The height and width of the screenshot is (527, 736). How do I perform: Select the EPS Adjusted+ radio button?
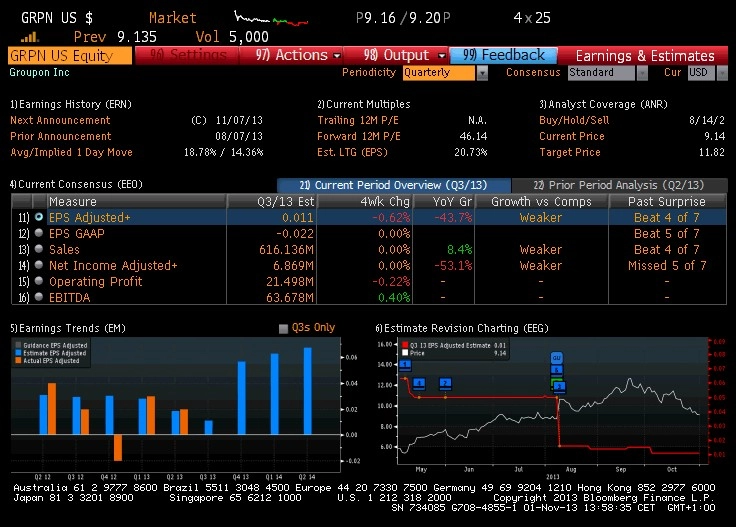coord(39,217)
